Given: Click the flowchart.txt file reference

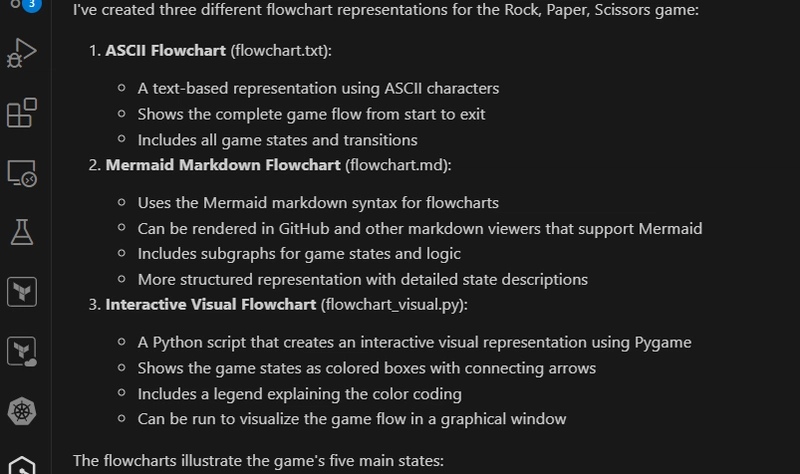Looking at the screenshot, I should 281,51.
